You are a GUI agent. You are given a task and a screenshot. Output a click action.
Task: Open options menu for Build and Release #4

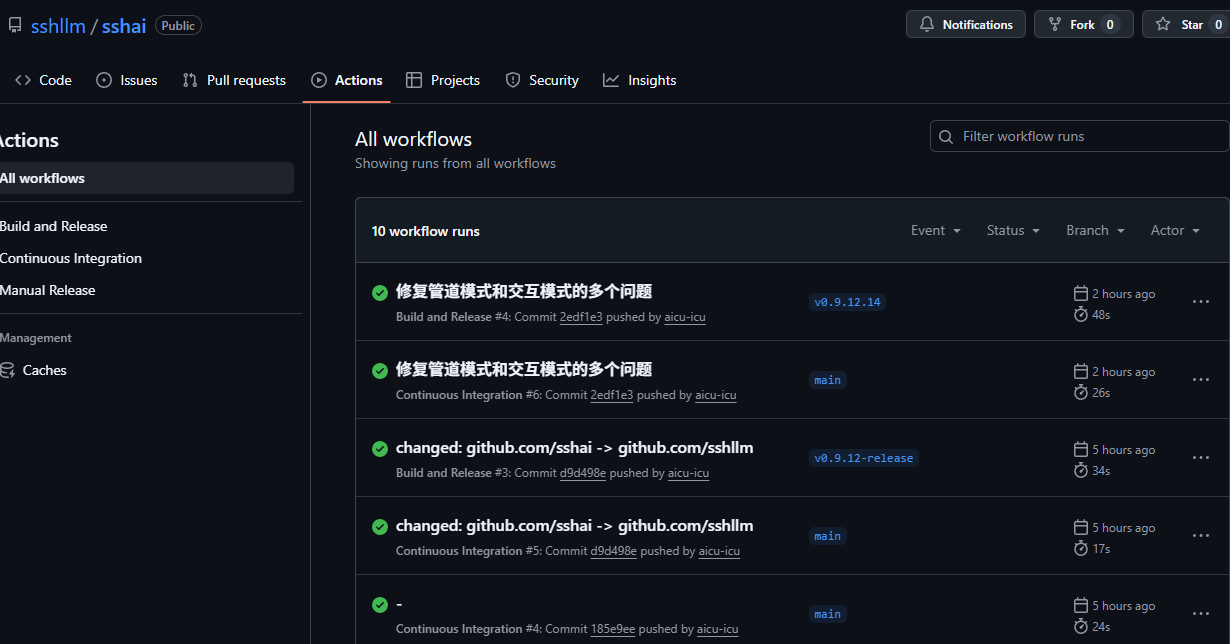1201,301
